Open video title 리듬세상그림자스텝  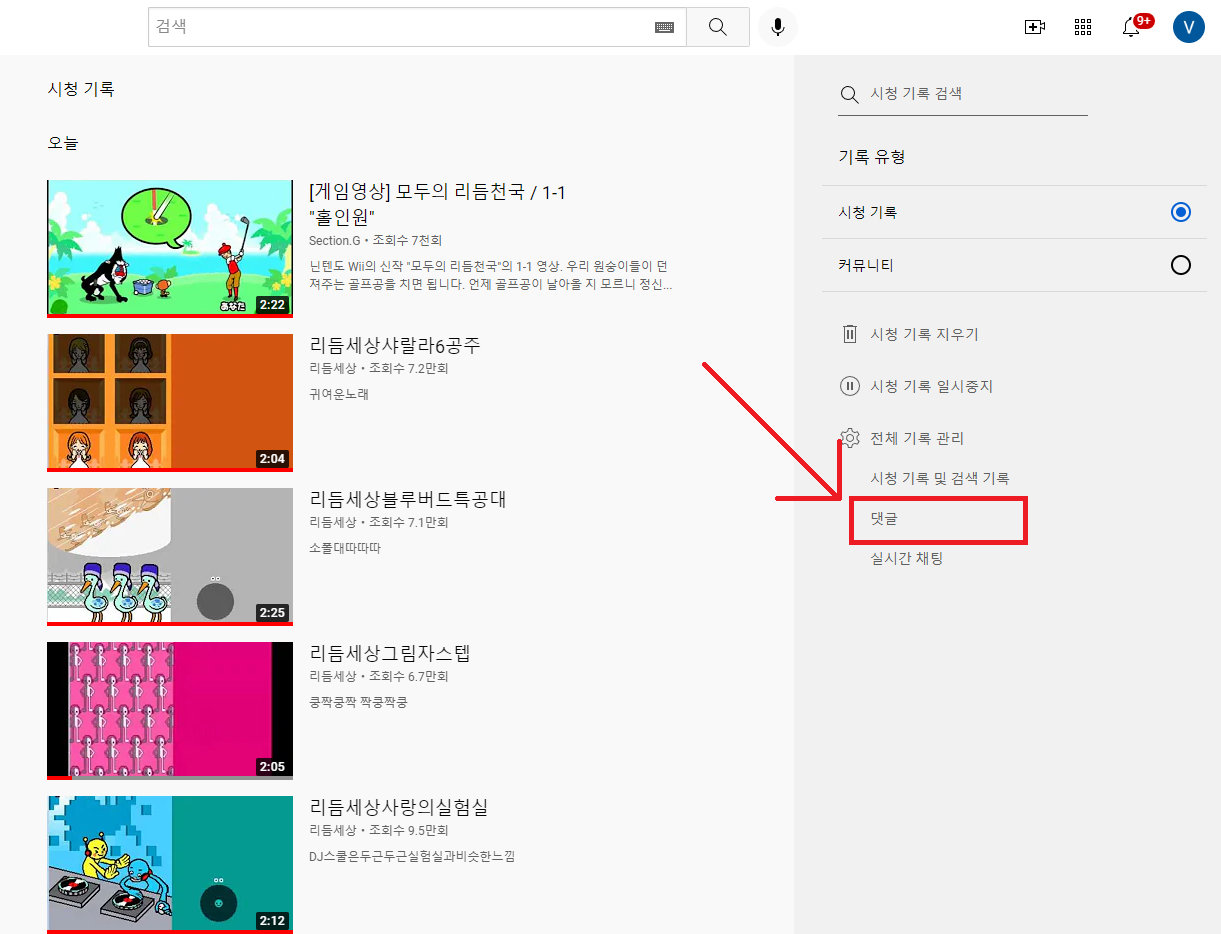point(390,654)
